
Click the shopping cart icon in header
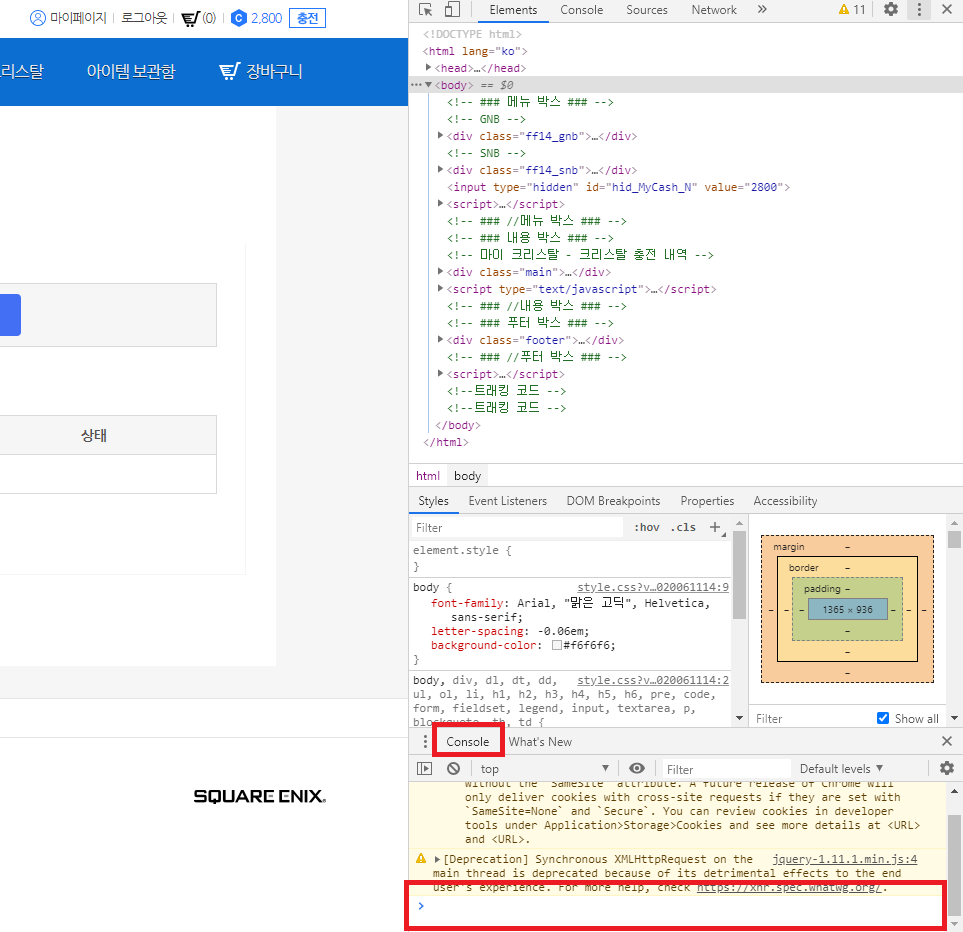(190, 18)
